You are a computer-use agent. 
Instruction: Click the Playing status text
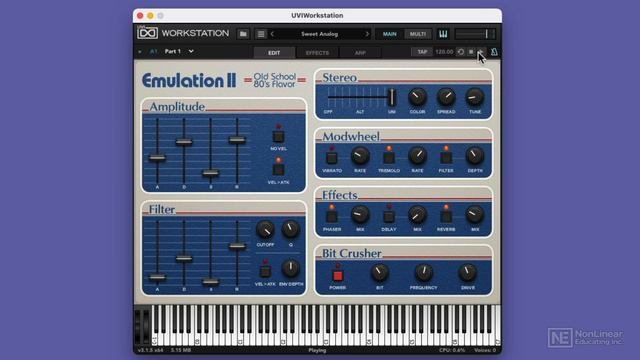pyautogui.click(x=317, y=350)
